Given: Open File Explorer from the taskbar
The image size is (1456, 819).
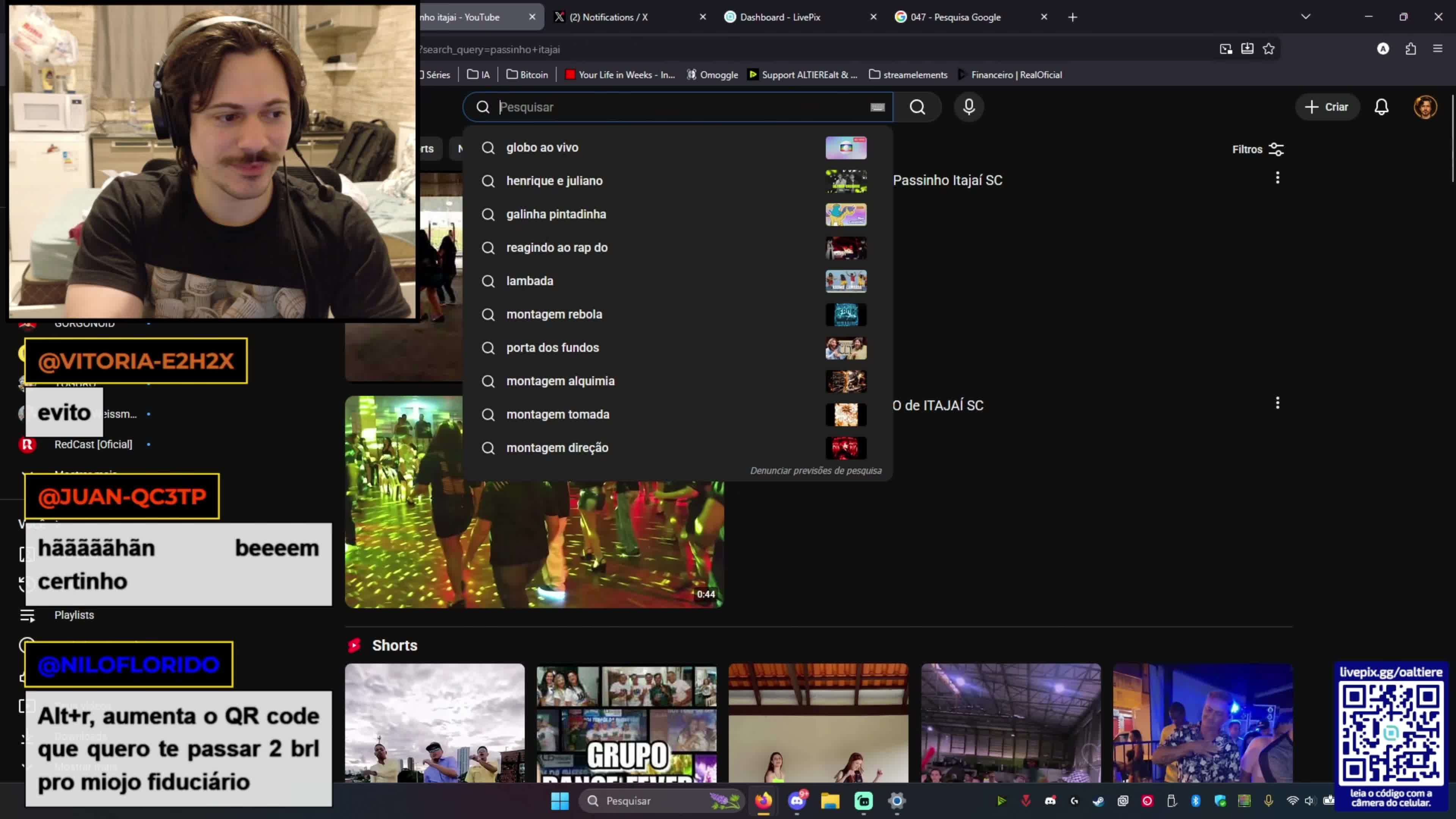Looking at the screenshot, I should pos(830,801).
